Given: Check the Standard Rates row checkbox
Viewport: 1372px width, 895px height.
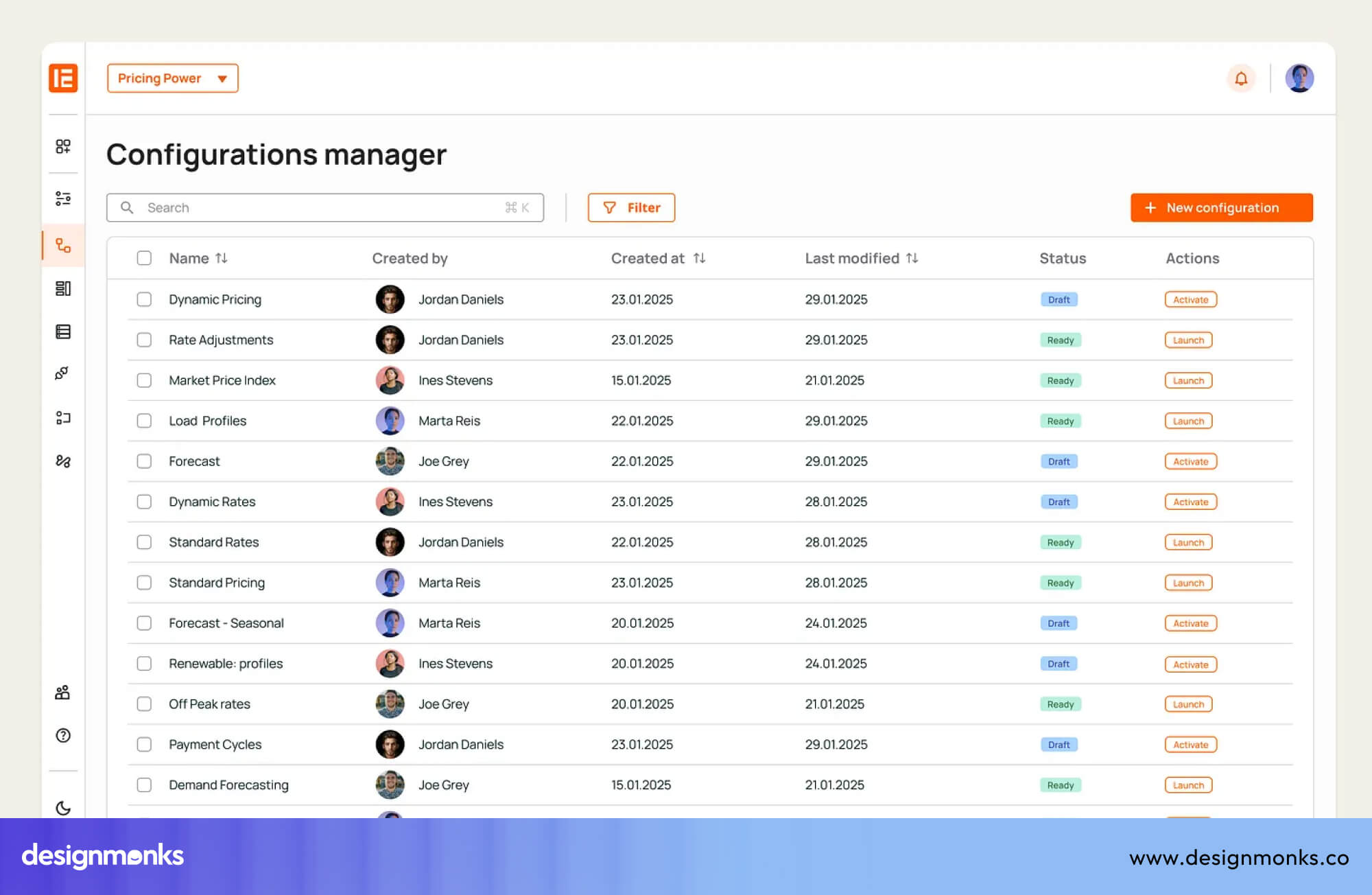Looking at the screenshot, I should pos(144,542).
